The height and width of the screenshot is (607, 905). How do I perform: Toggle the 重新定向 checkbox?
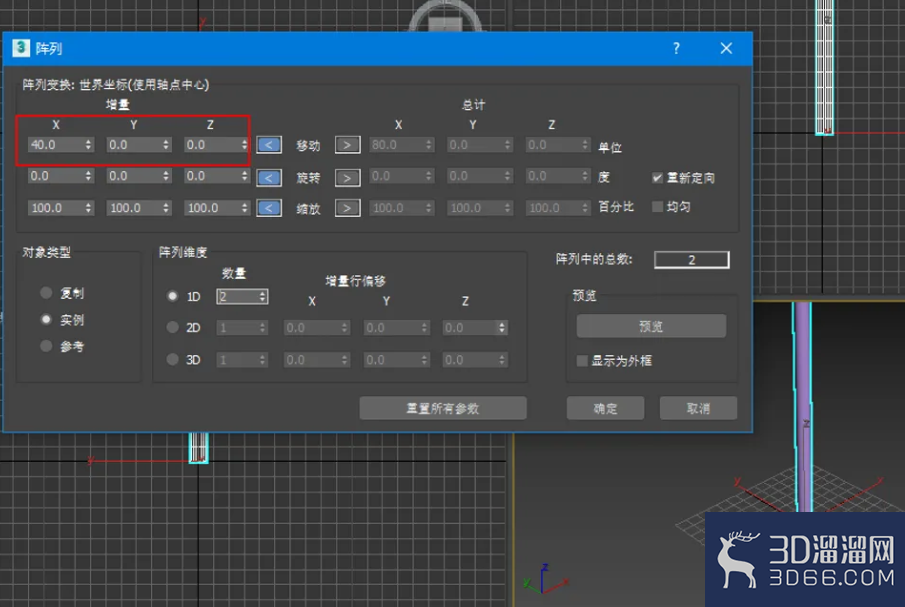(x=657, y=178)
